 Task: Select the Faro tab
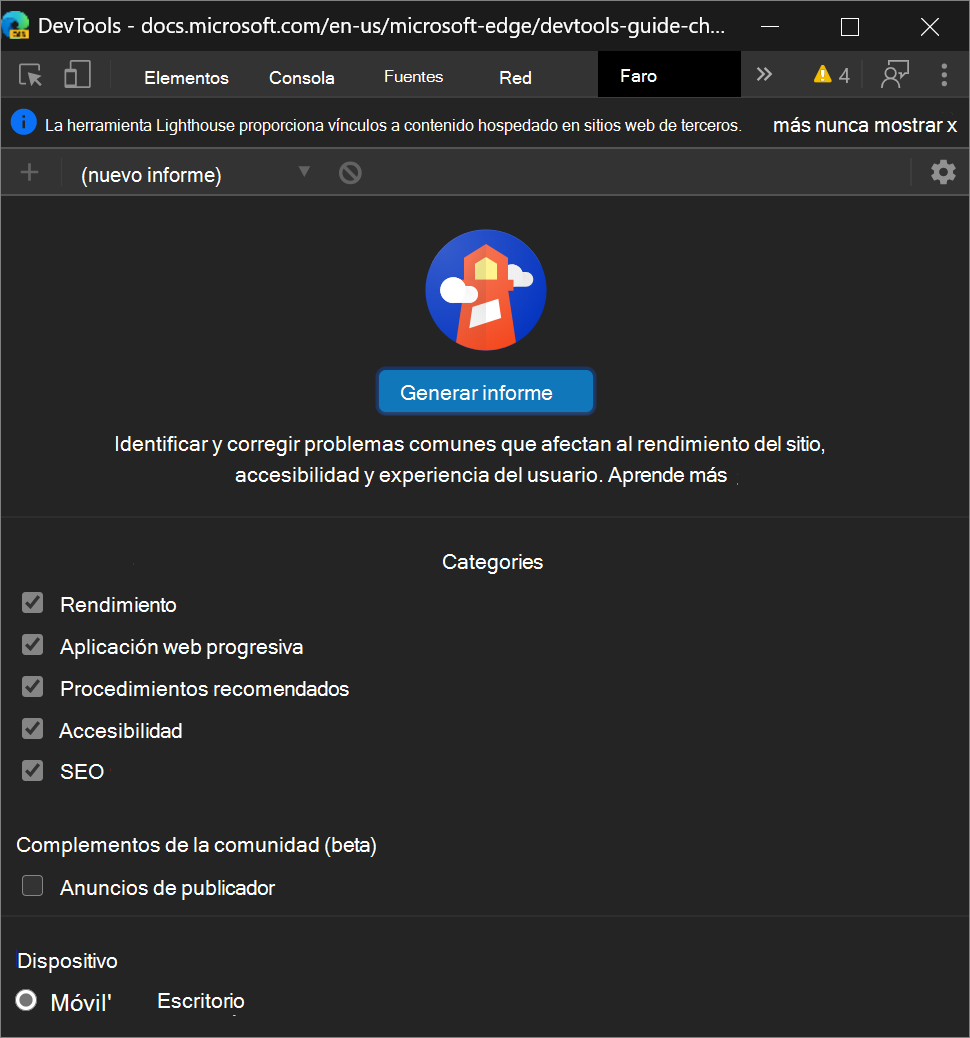[x=669, y=75]
